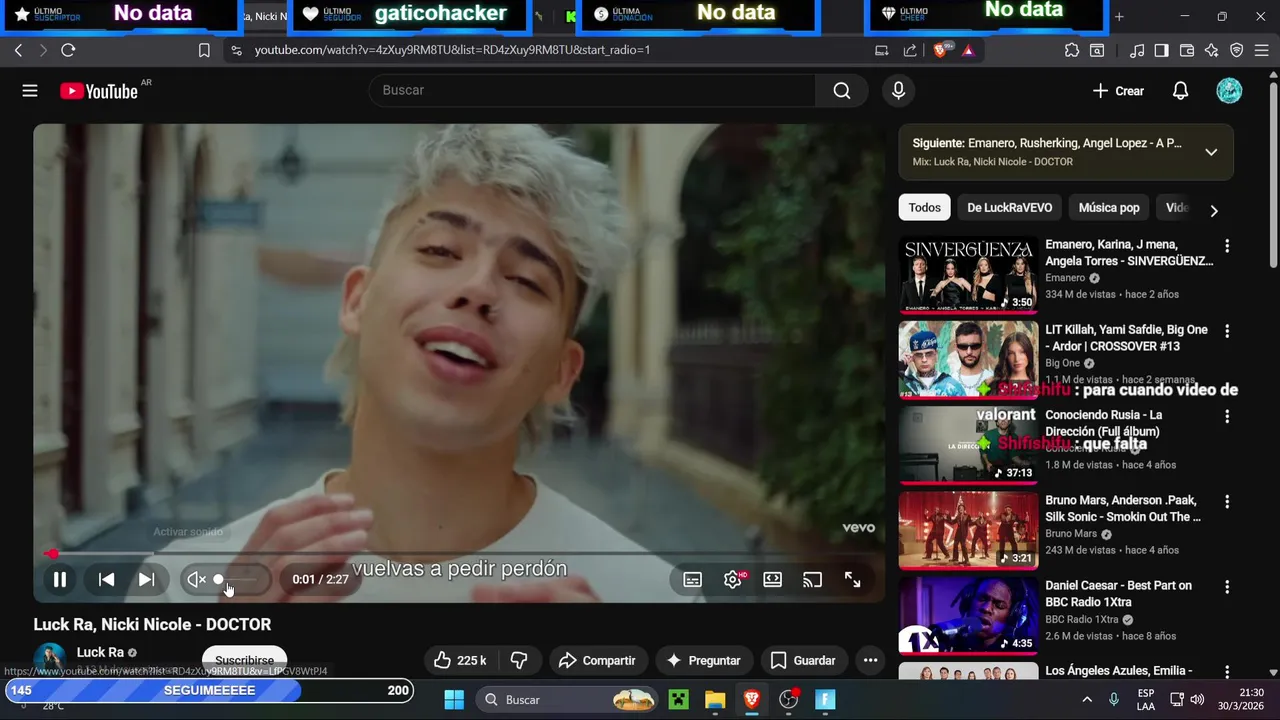Click the Compartir share button
This screenshot has width=1280, height=720.
[x=597, y=660]
